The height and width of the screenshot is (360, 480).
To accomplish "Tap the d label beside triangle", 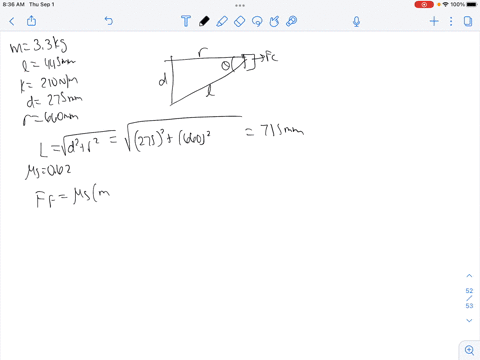I will pyautogui.click(x=163, y=80).
